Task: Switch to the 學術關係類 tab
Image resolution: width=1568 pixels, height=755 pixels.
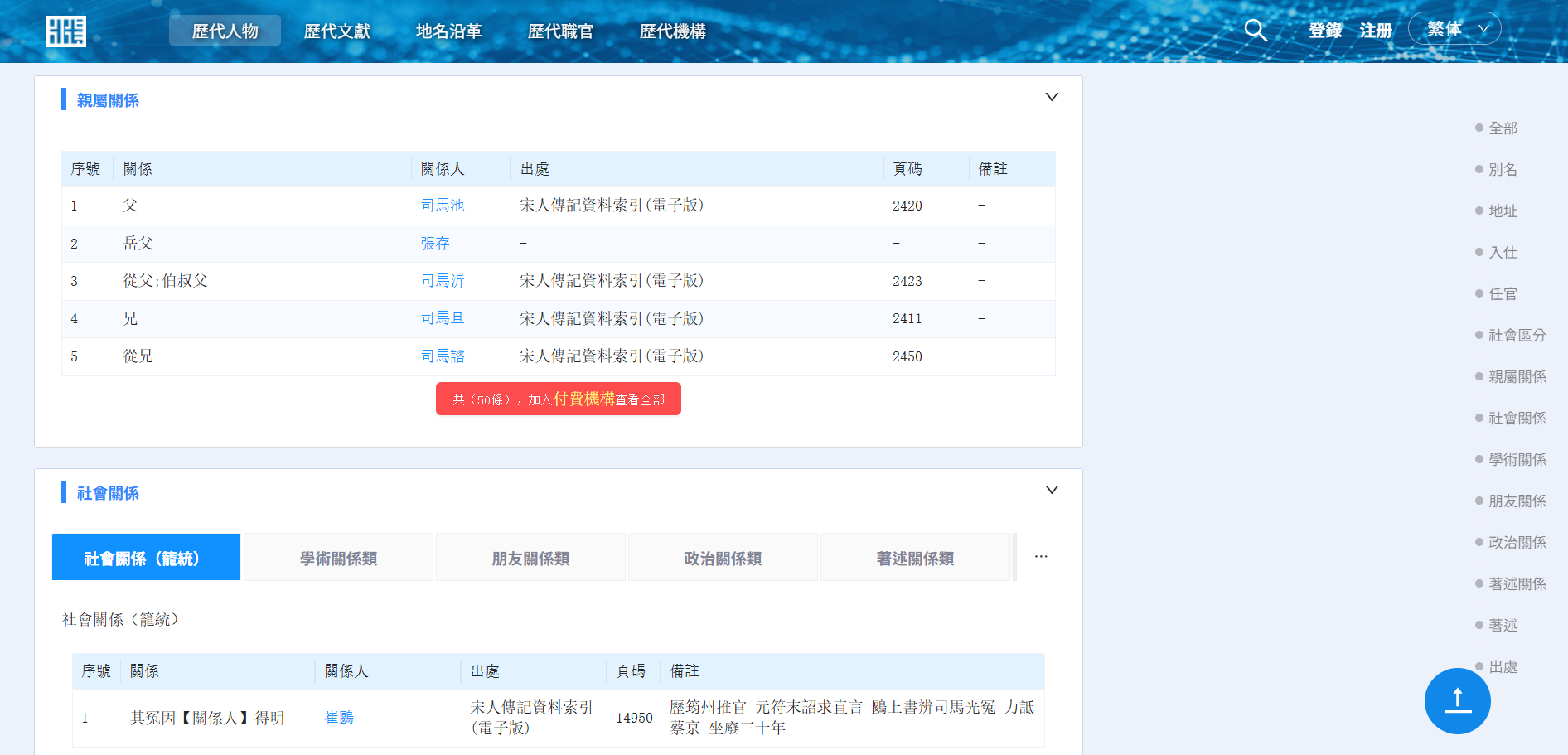Action: (338, 558)
